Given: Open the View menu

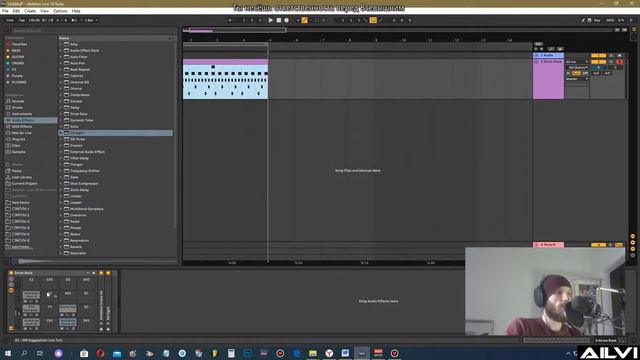Looking at the screenshot, I should click(x=44, y=11).
